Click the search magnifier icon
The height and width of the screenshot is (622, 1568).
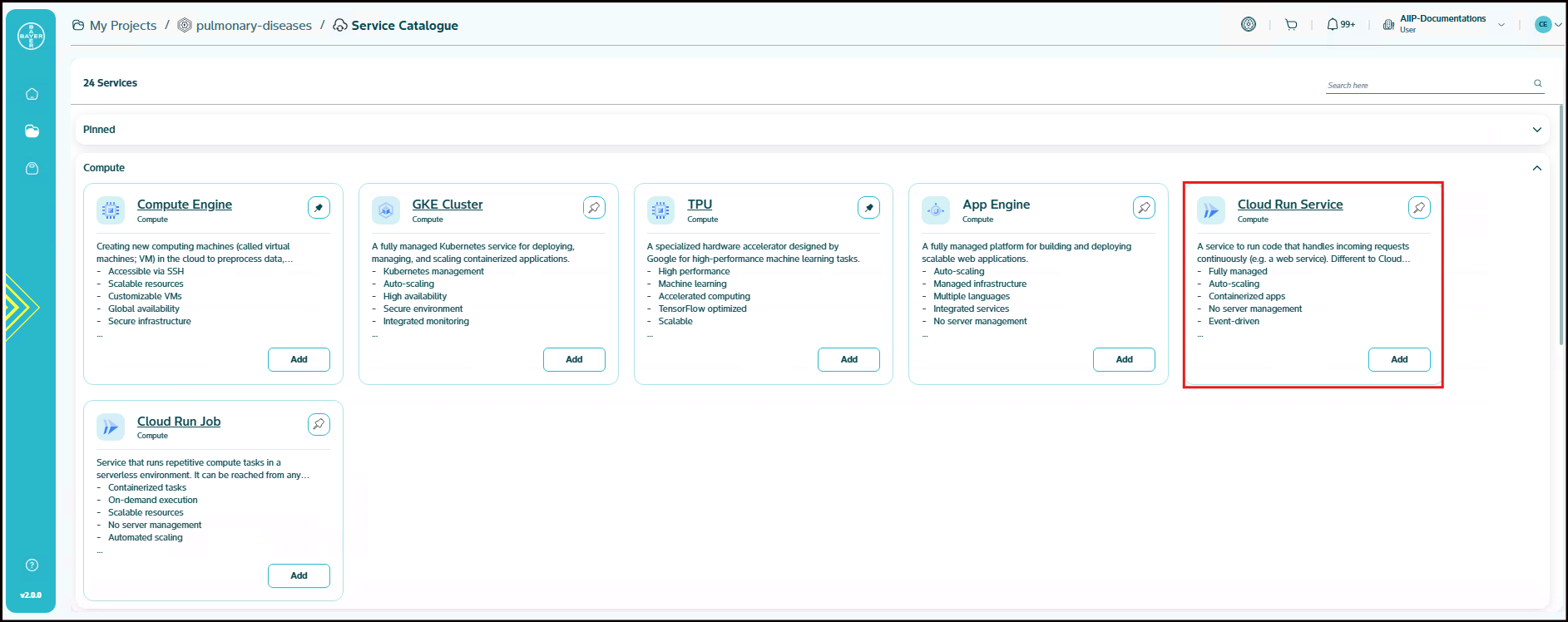click(1538, 83)
